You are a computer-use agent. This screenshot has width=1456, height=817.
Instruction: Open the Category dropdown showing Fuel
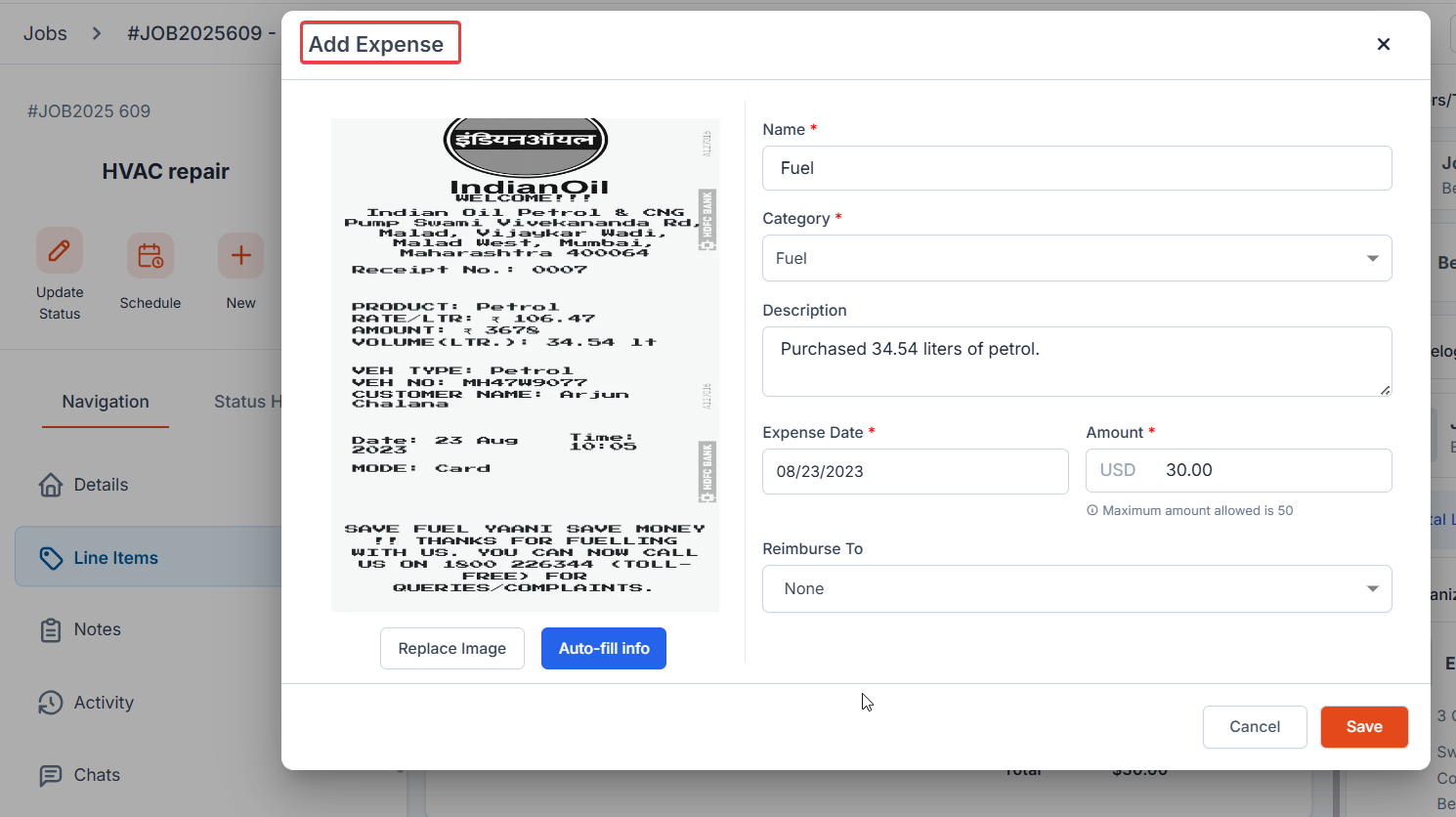coord(1077,258)
